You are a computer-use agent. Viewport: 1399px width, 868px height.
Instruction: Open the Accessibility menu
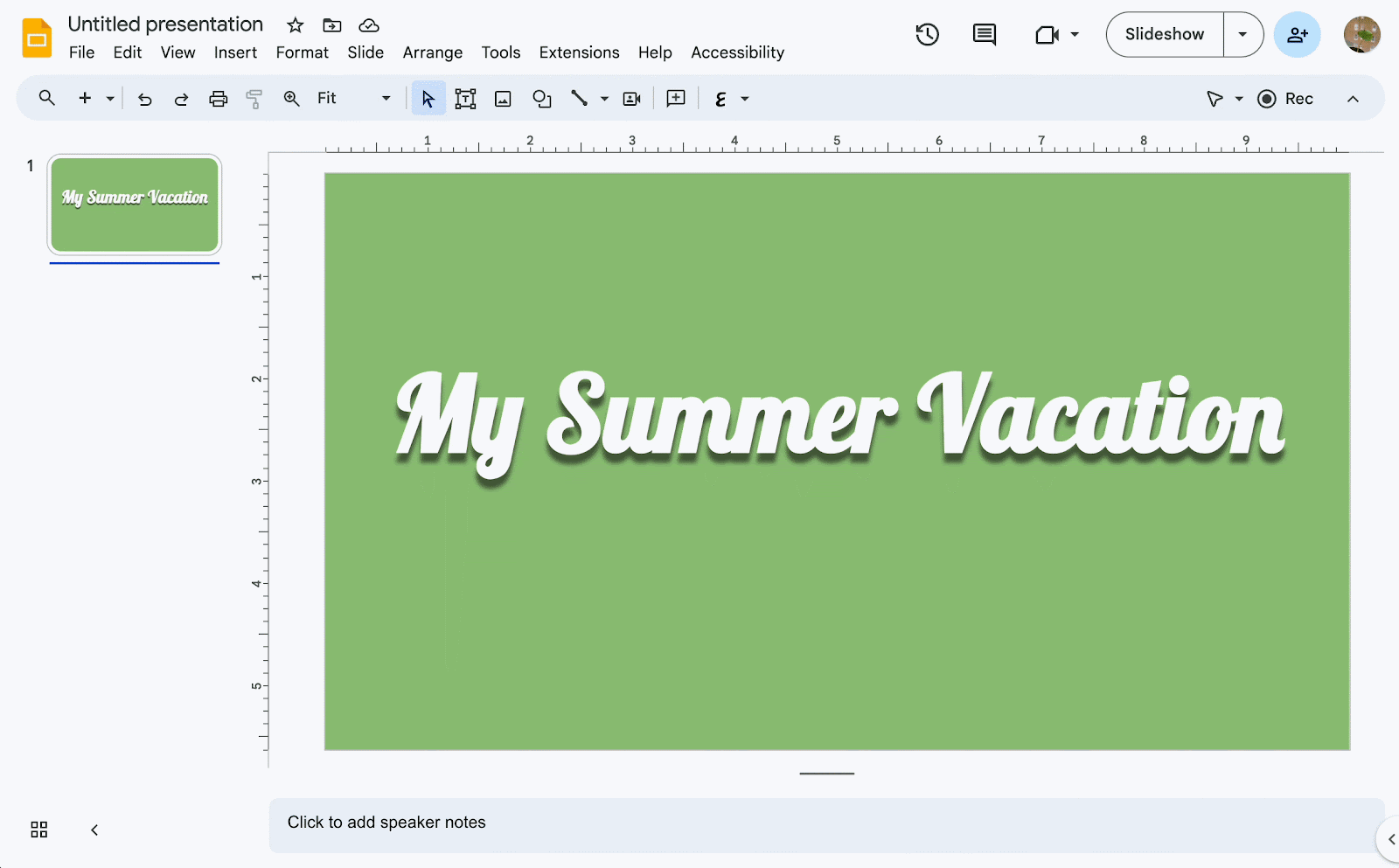click(738, 52)
